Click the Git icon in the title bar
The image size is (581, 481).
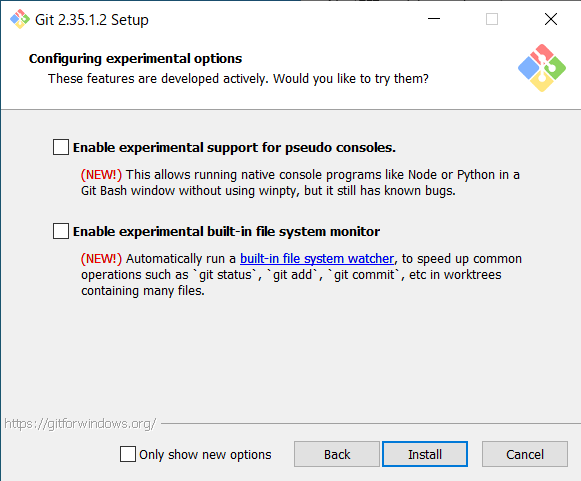(20, 19)
